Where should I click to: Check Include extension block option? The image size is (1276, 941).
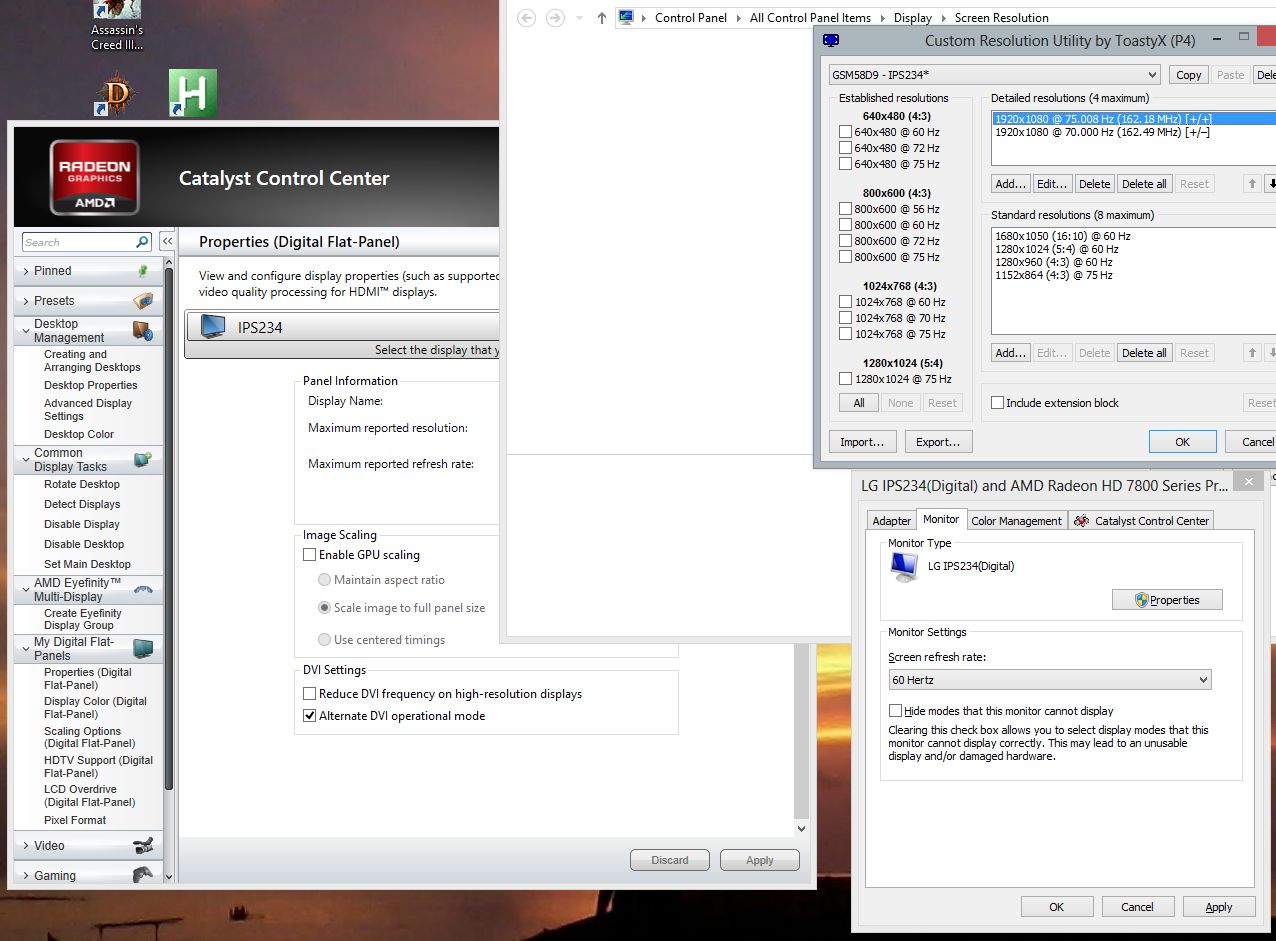click(x=997, y=403)
